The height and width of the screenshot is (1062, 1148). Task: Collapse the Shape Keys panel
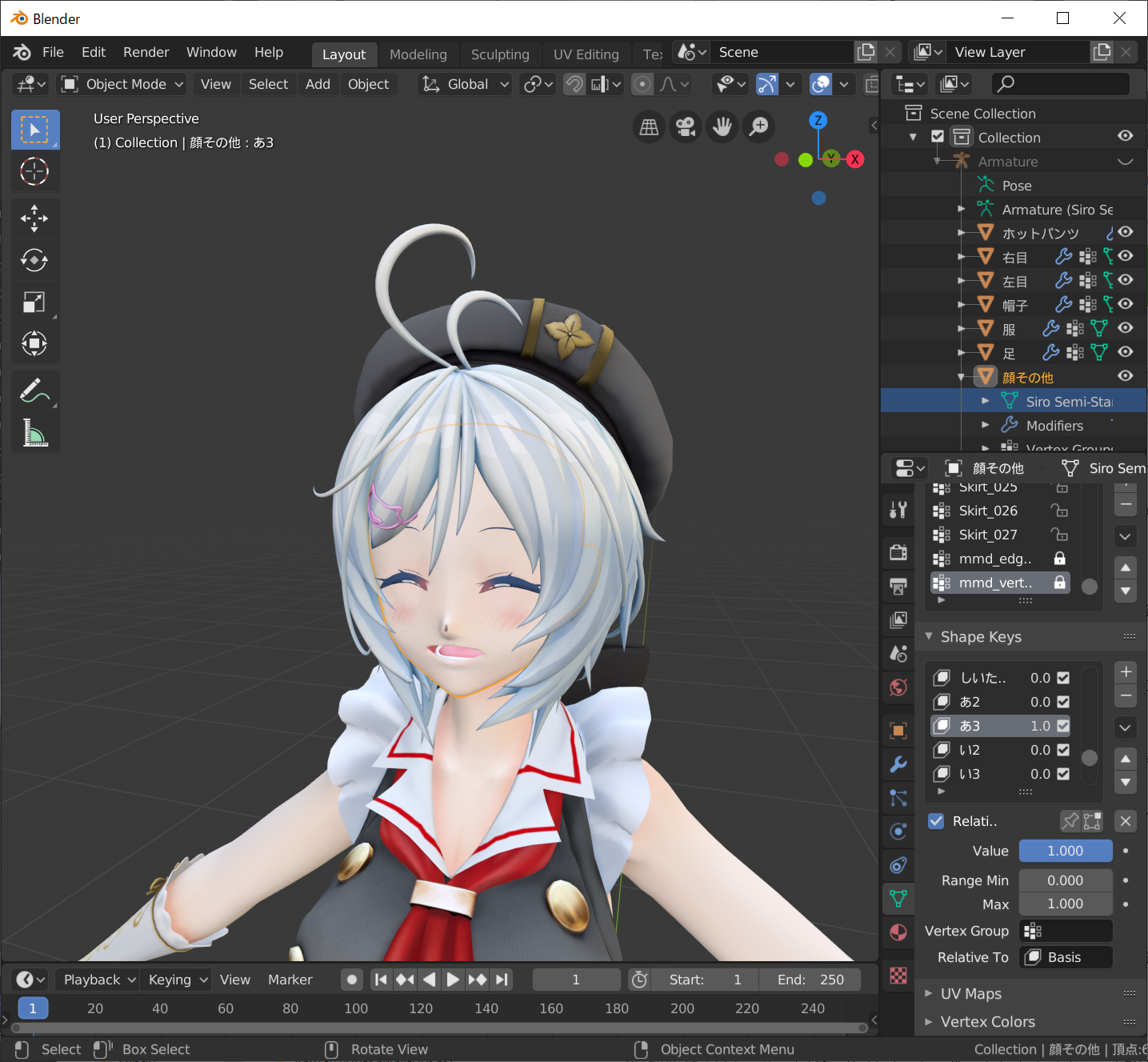click(x=929, y=636)
